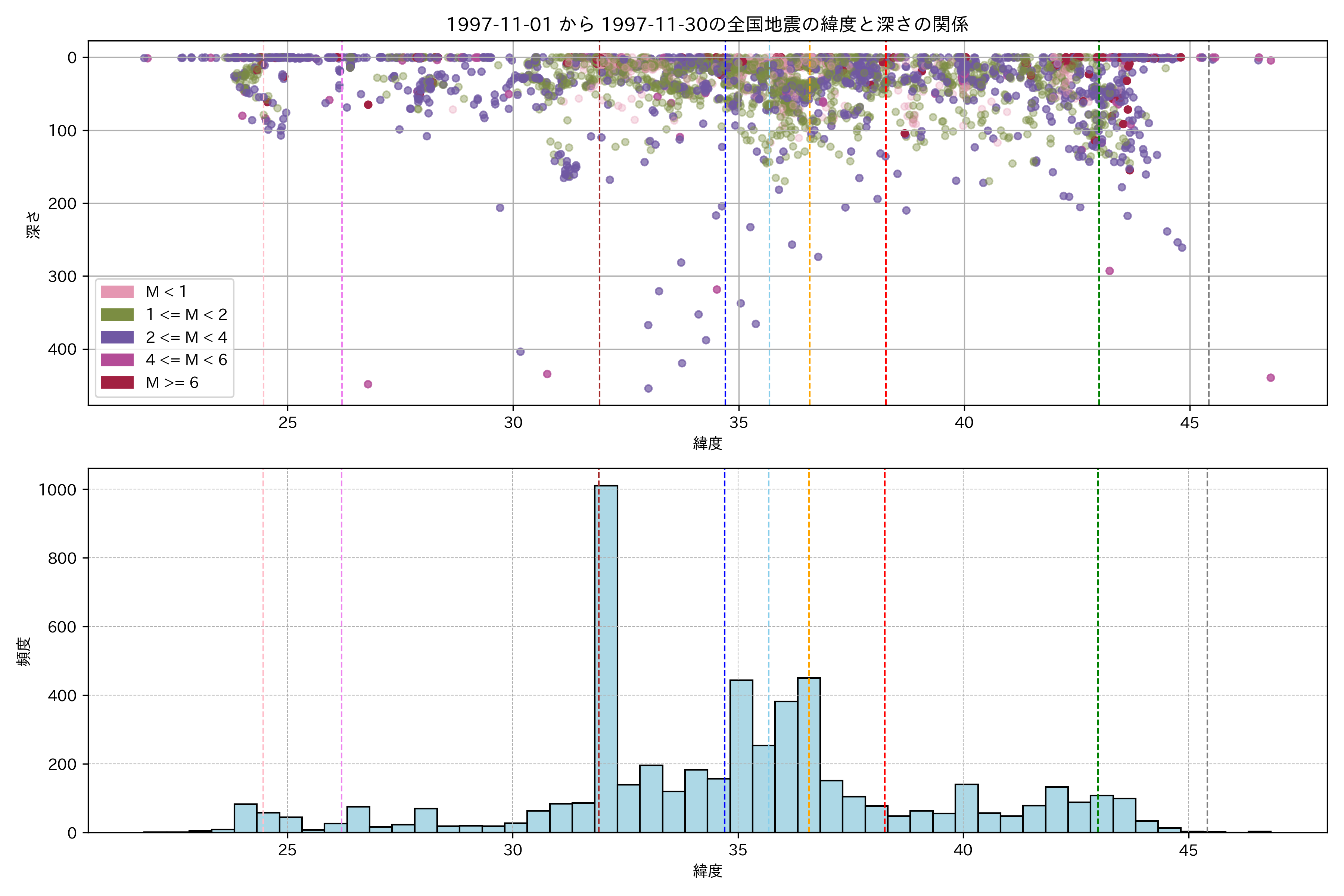
Task: Click the magenta point near latitude 43, depth 290
Action: [1109, 271]
